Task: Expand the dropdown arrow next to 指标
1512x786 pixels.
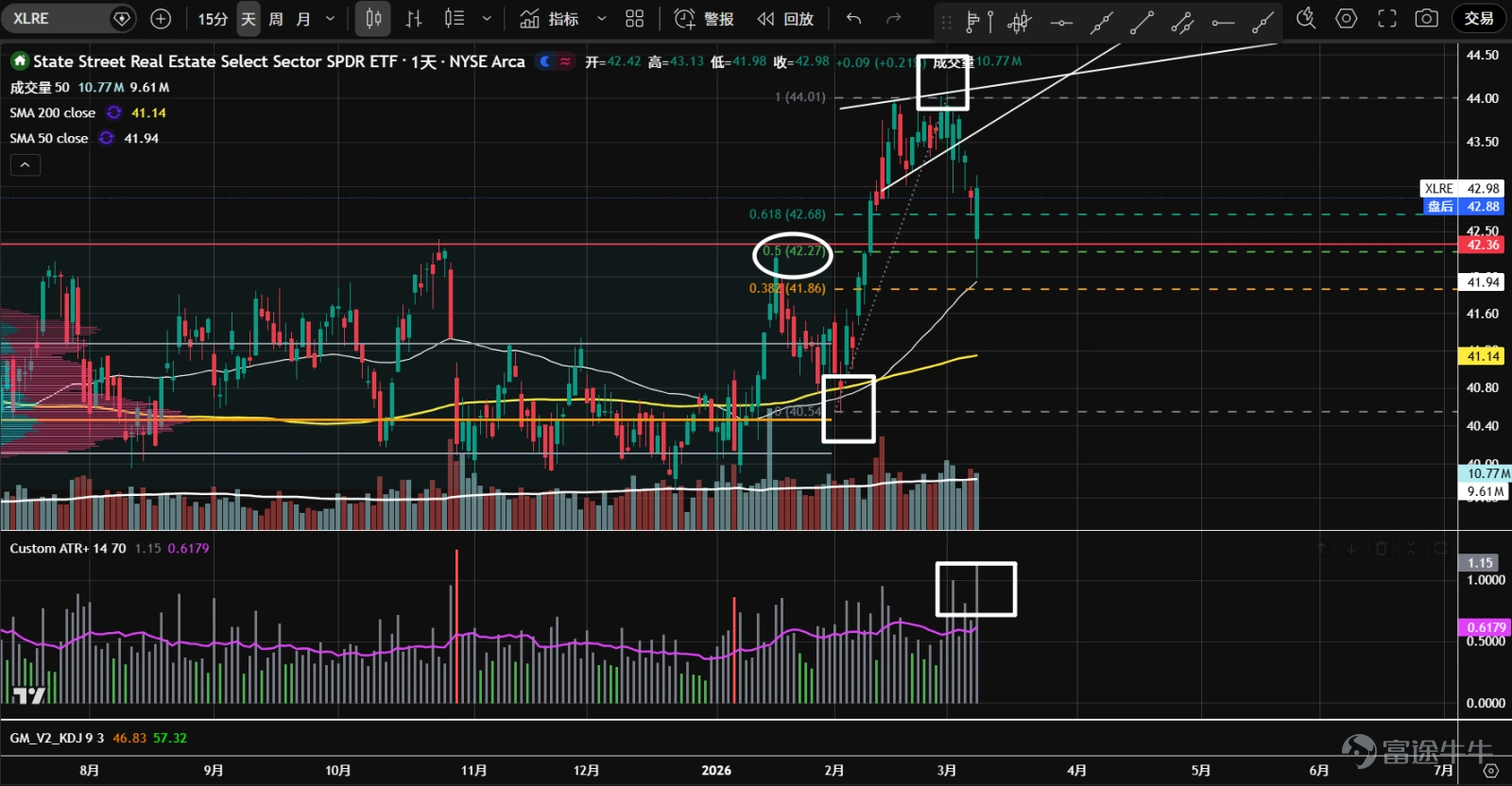Action: (601, 19)
